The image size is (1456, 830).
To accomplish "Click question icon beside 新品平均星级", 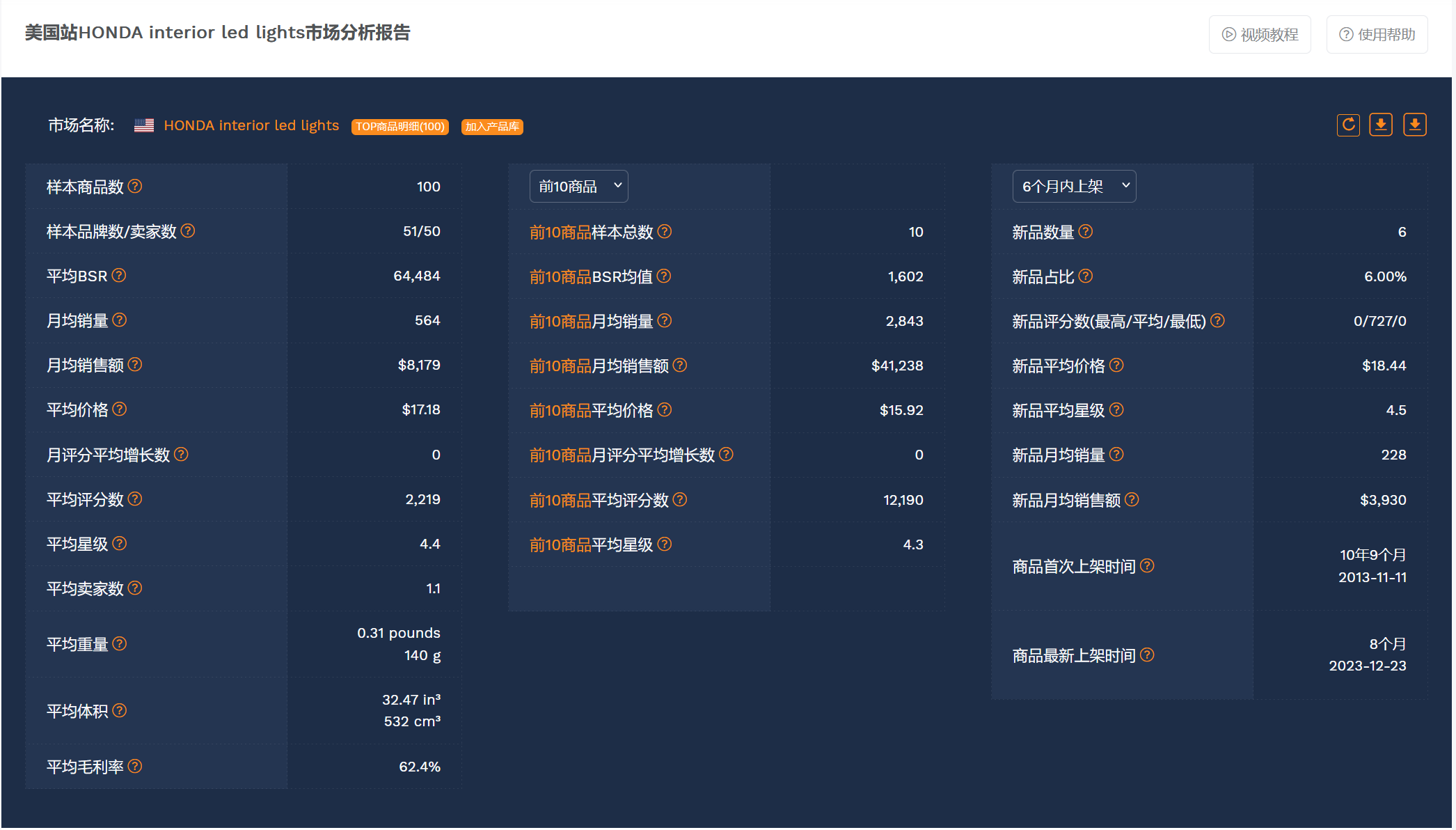I will click(x=1116, y=410).
